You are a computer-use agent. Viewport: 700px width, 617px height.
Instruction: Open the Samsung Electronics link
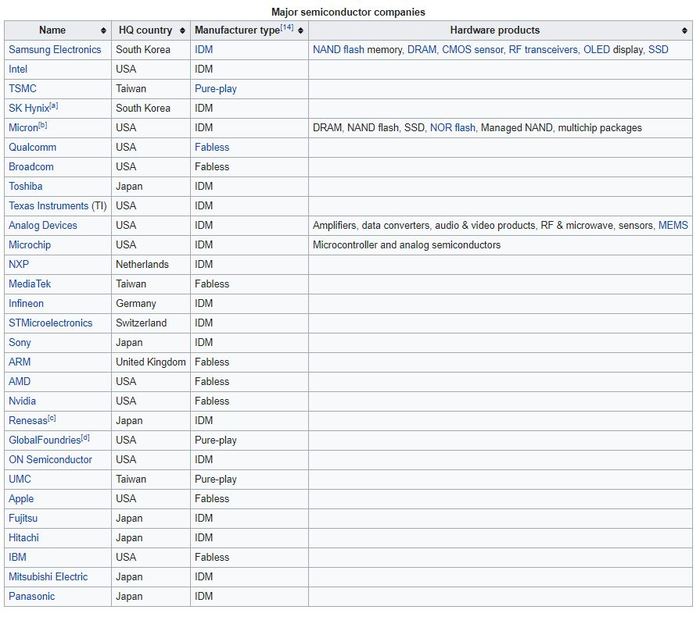pos(55,50)
